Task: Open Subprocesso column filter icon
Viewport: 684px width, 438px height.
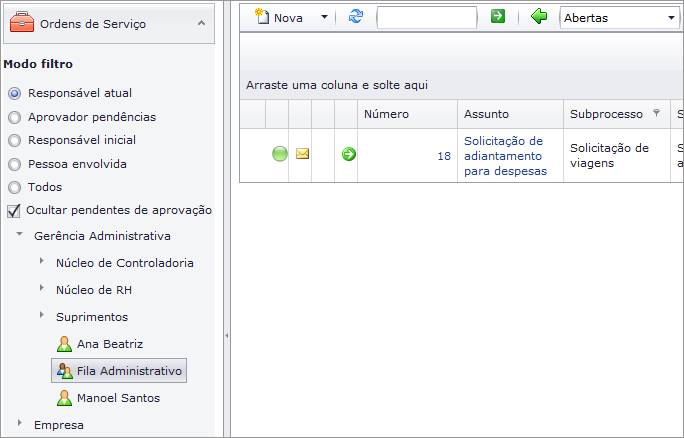Action: (x=656, y=113)
